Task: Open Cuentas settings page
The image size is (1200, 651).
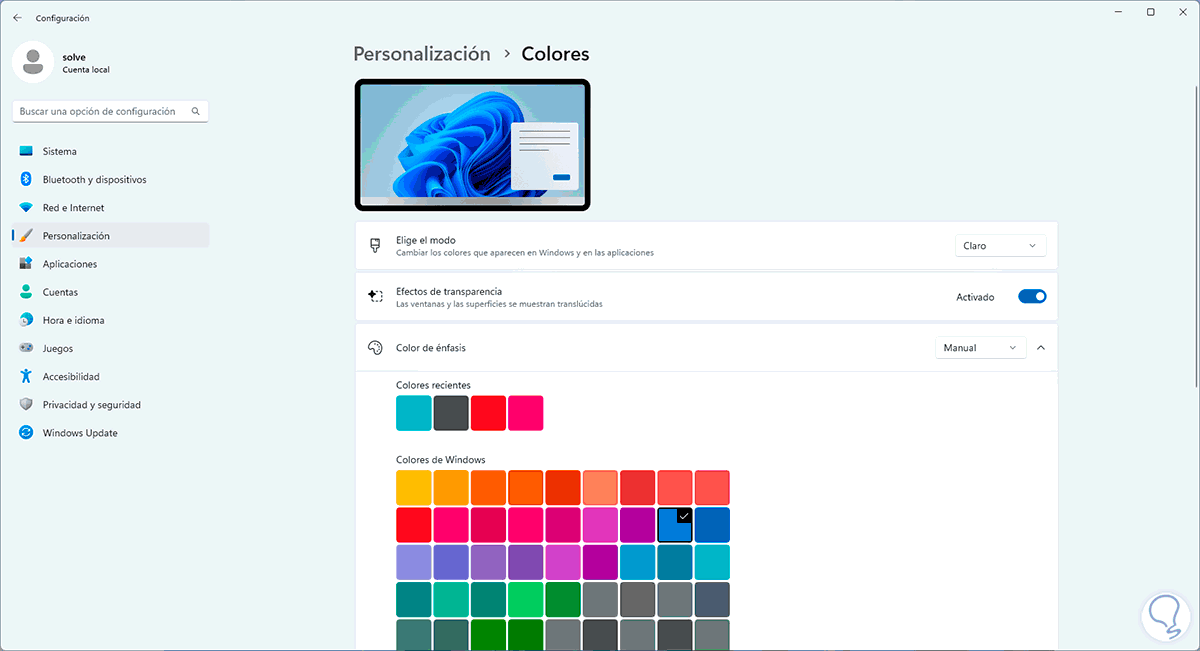Action: [x=110, y=292]
